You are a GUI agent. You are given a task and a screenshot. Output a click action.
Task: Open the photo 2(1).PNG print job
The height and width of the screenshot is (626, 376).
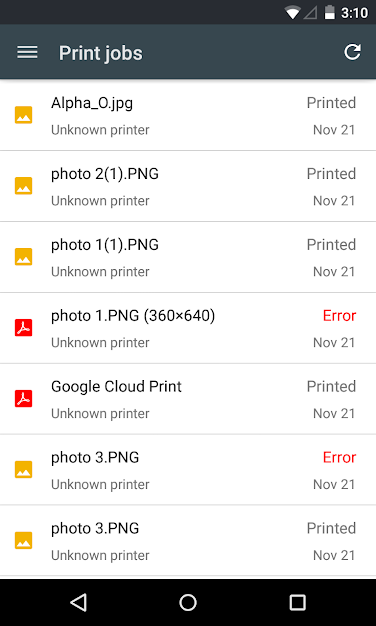[188, 186]
